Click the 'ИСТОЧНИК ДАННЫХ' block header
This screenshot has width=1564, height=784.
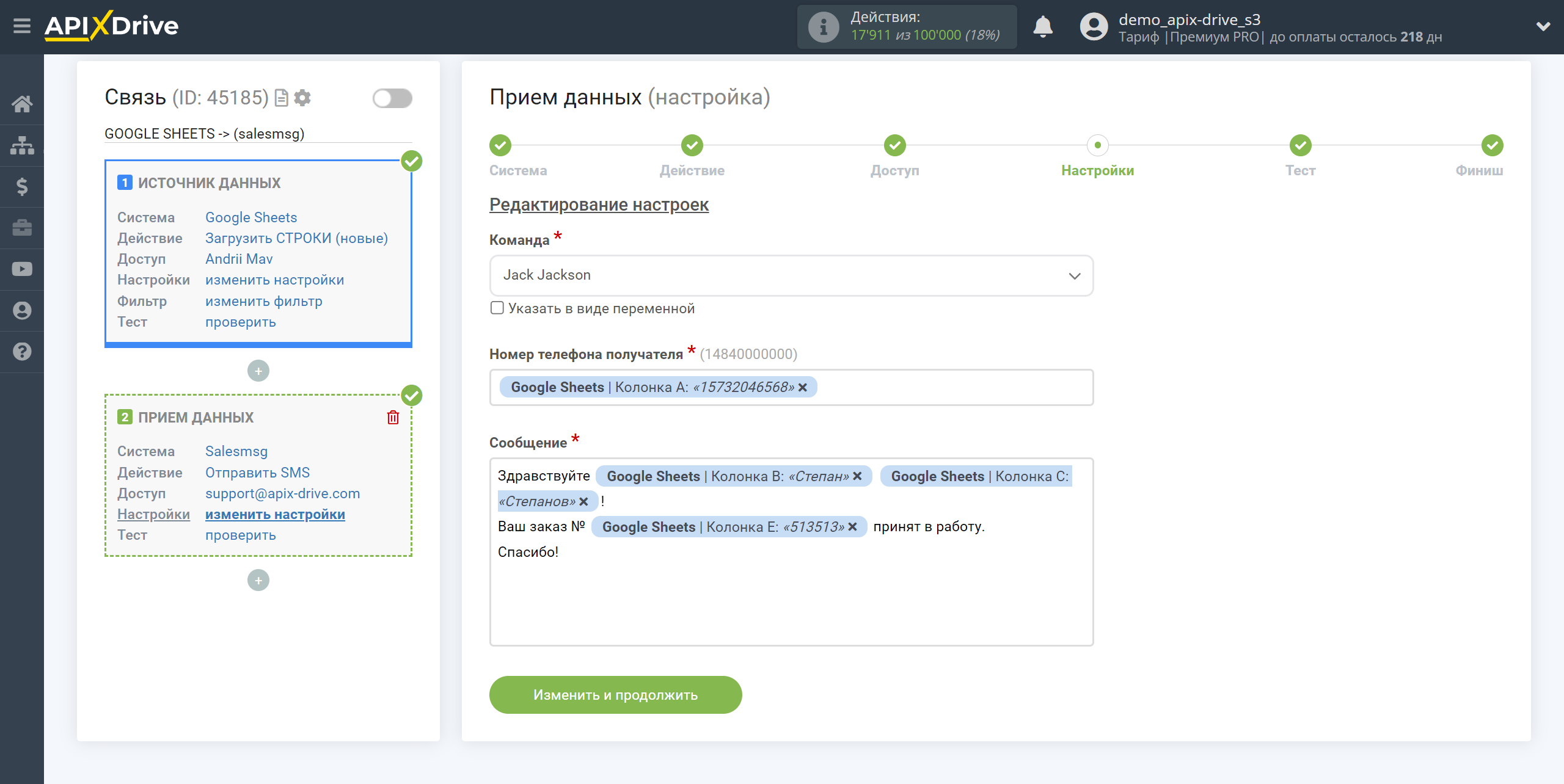coord(209,183)
